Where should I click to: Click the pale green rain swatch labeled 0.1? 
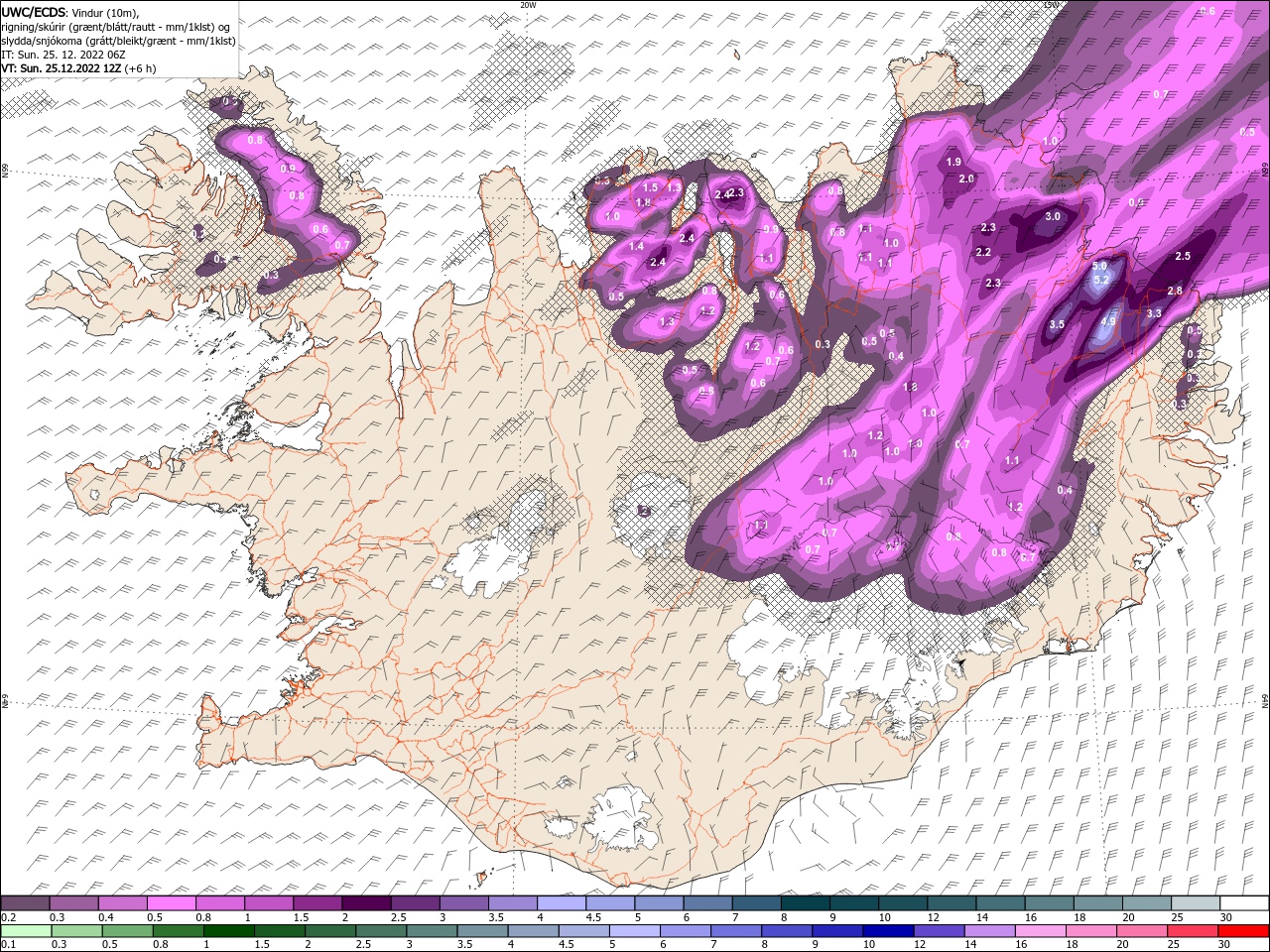[25, 931]
